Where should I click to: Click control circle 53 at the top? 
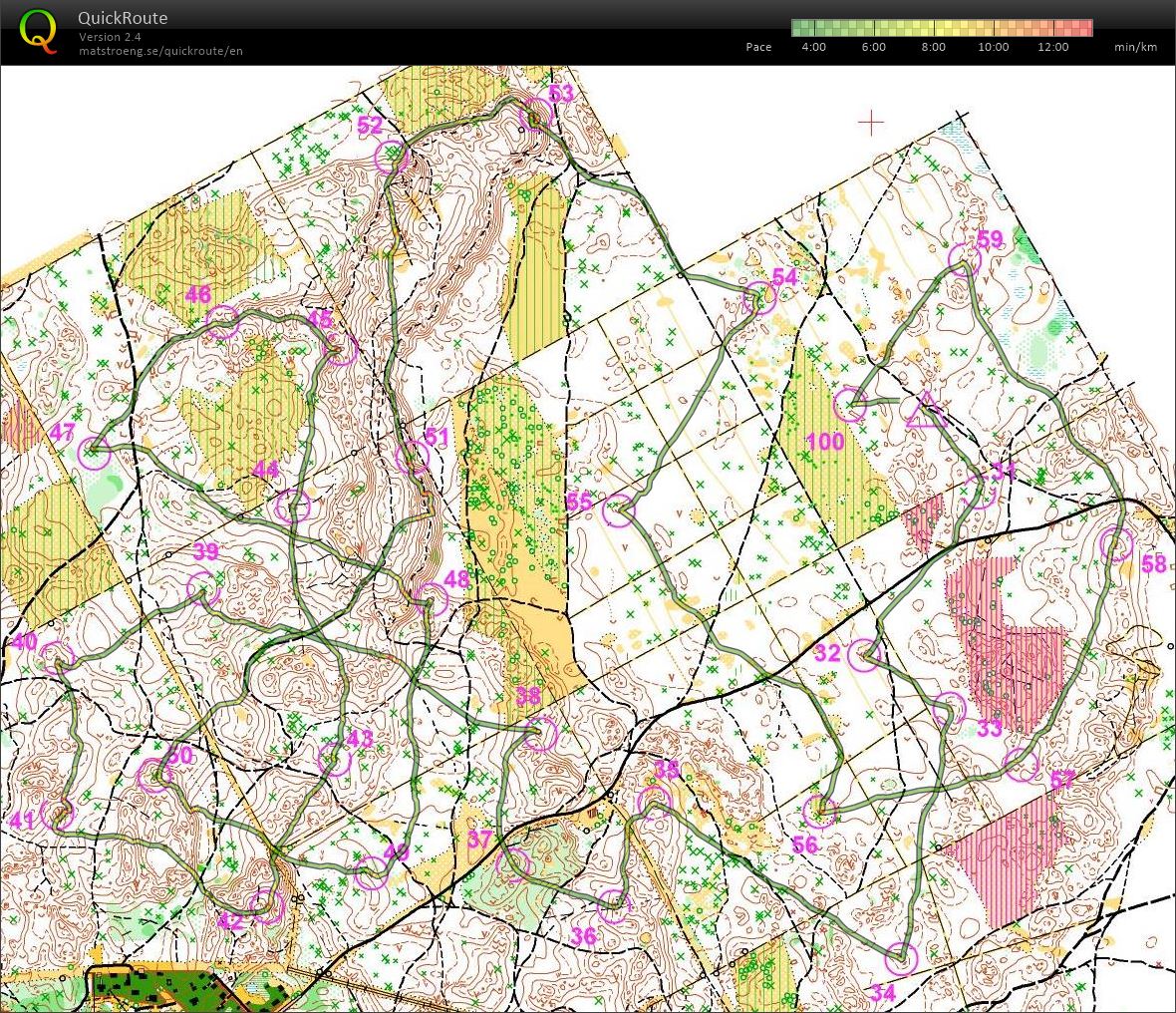(x=536, y=115)
